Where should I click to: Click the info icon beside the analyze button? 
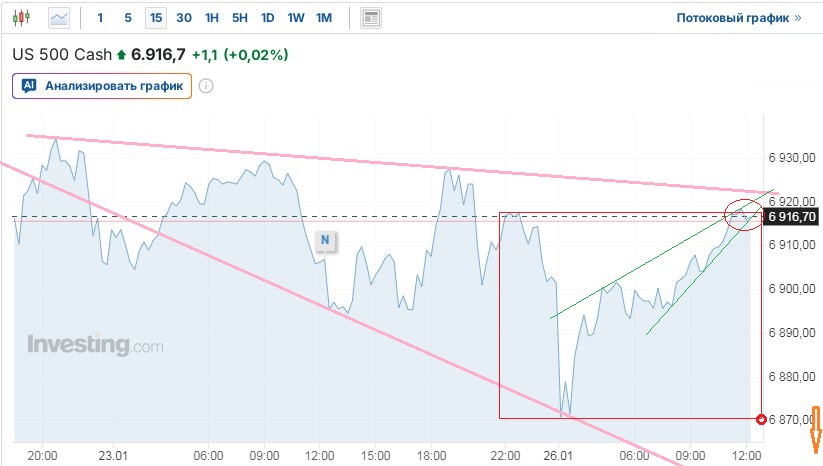point(206,86)
